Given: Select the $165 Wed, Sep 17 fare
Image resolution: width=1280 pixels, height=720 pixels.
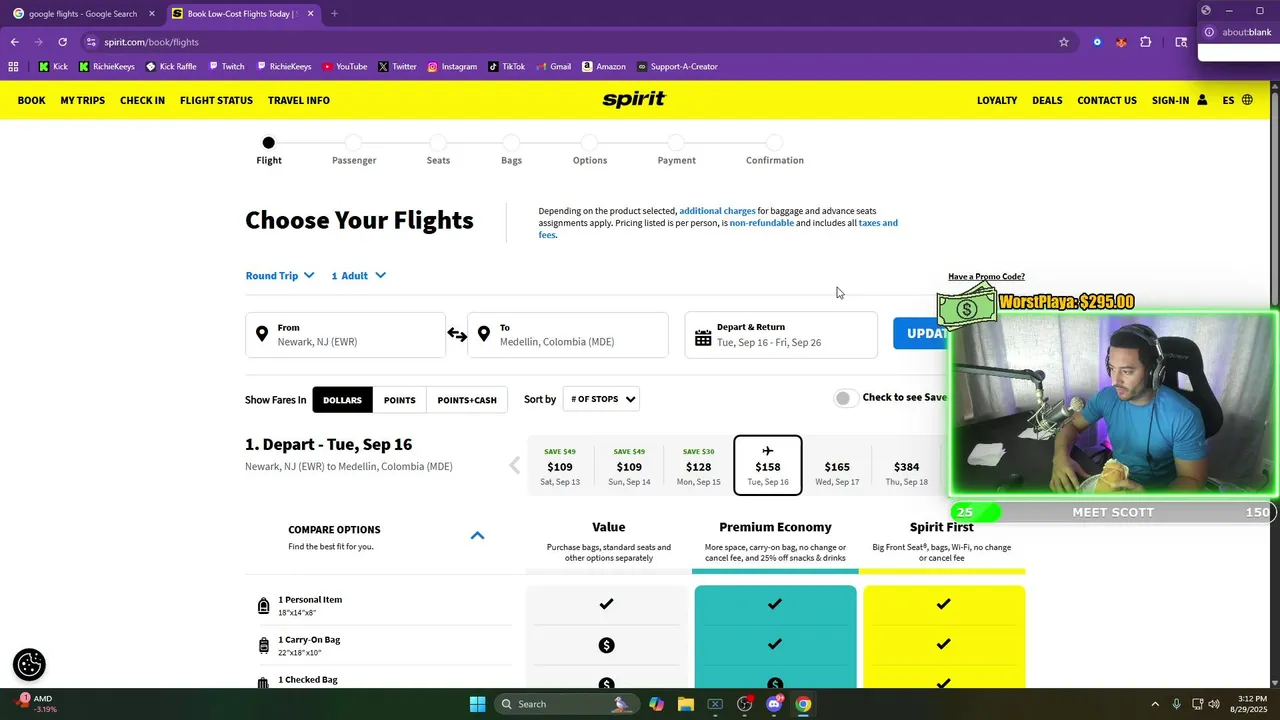Looking at the screenshot, I should (x=837, y=466).
